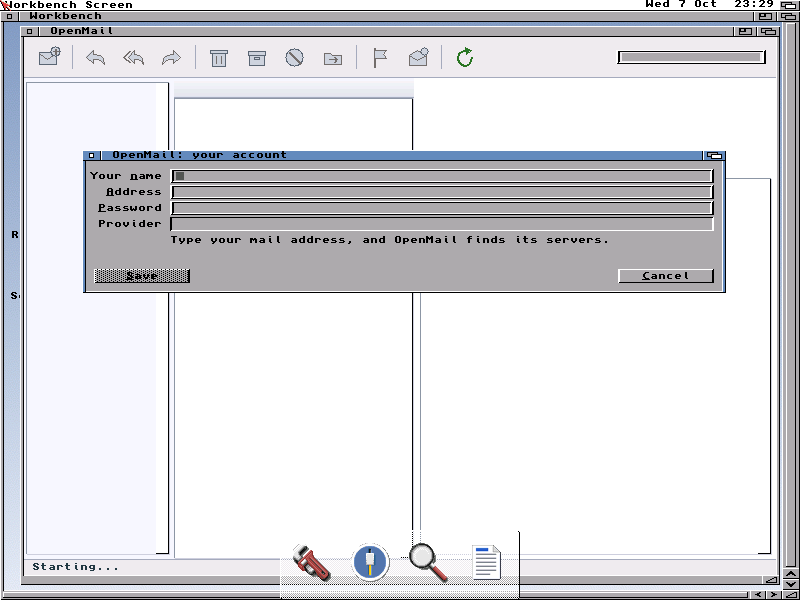Click the Archive box icon
This screenshot has width=800, height=600.
(257, 58)
